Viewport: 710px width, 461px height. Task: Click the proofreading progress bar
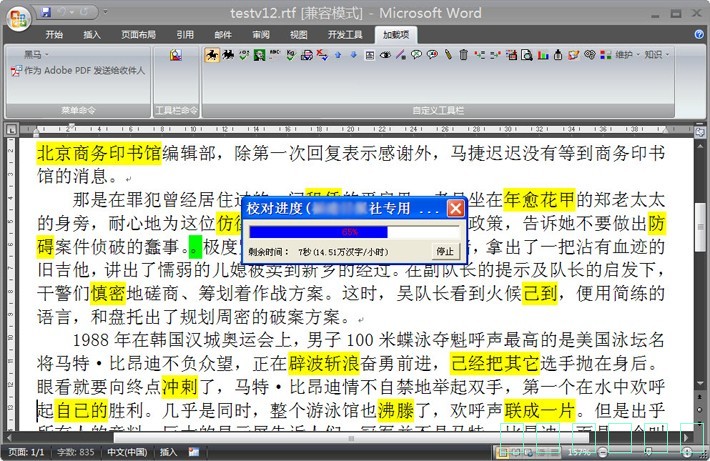coord(353,232)
